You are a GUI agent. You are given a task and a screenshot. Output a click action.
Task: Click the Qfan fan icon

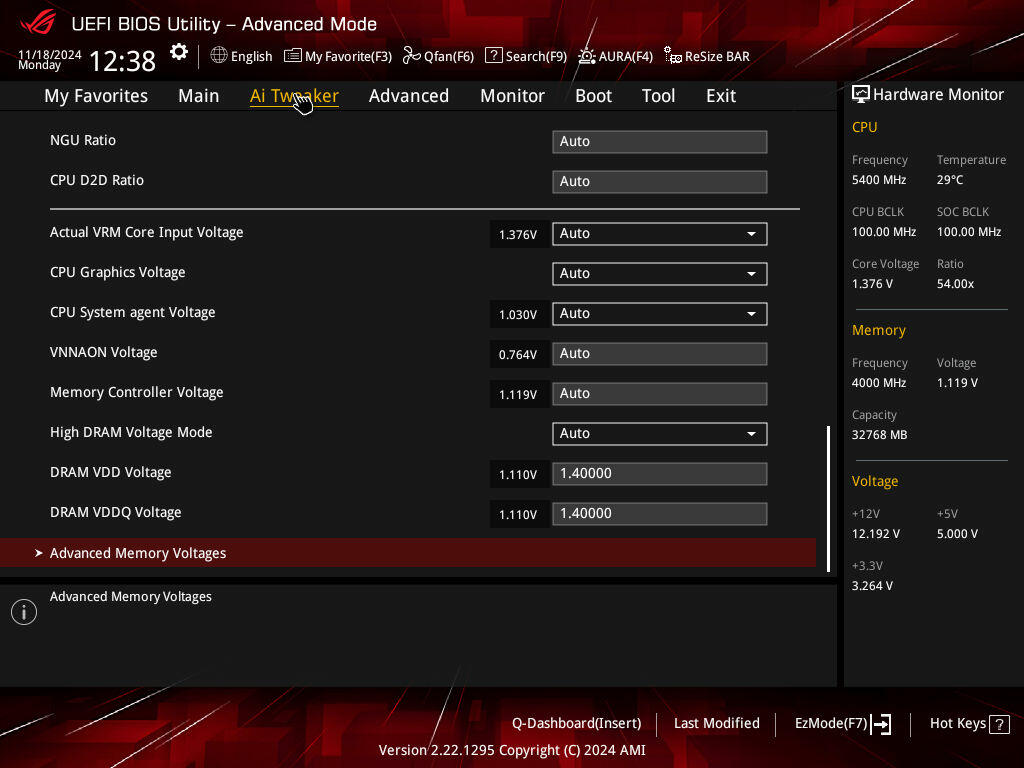pyautogui.click(x=411, y=56)
